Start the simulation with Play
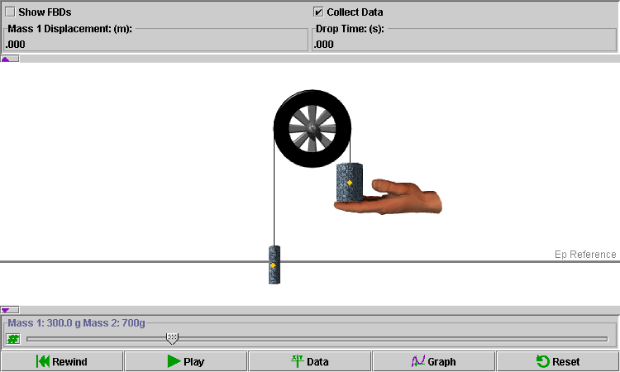 tap(186, 361)
